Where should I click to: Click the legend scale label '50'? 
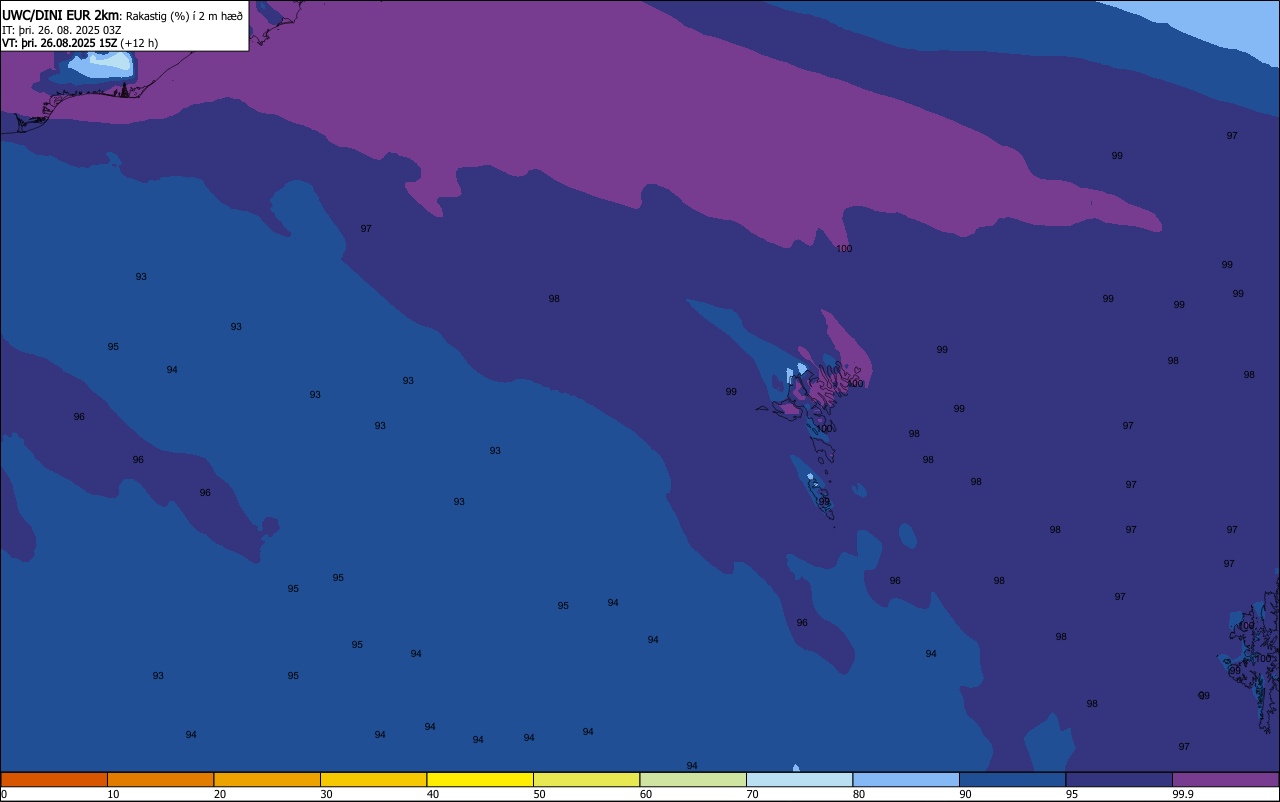coord(539,794)
